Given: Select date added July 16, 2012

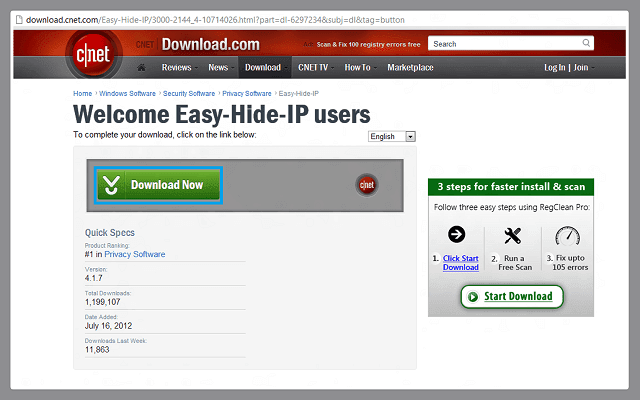Looking at the screenshot, I should pos(108,326).
